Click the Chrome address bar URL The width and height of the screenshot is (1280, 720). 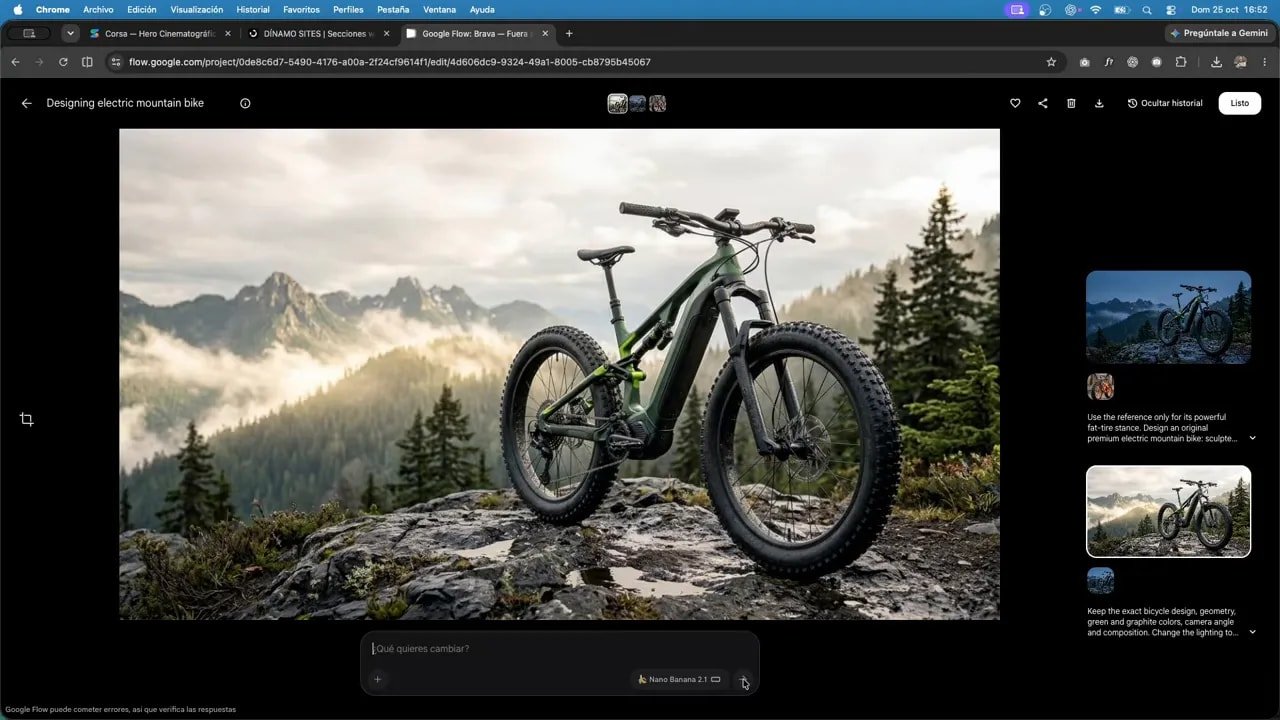click(x=390, y=62)
